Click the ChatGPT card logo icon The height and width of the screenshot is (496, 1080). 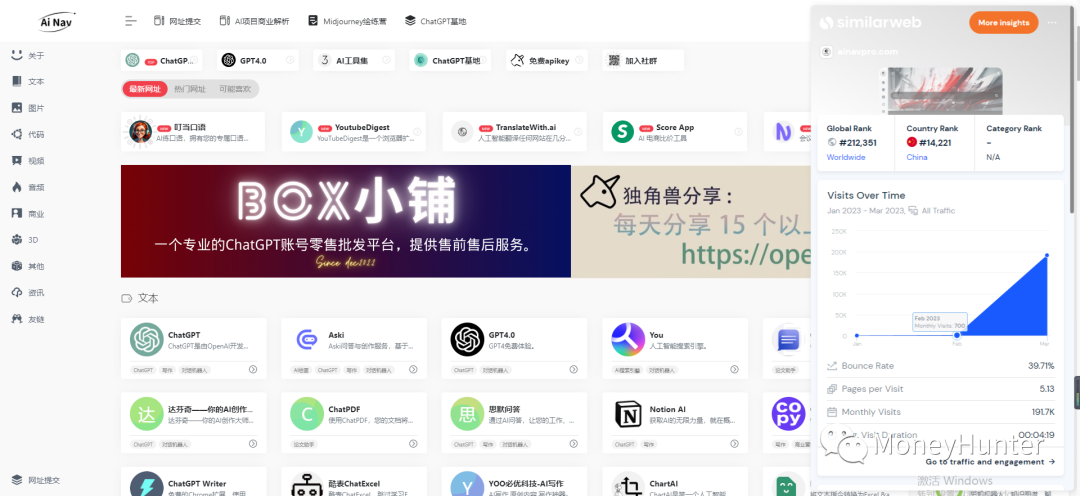pyautogui.click(x=147, y=340)
